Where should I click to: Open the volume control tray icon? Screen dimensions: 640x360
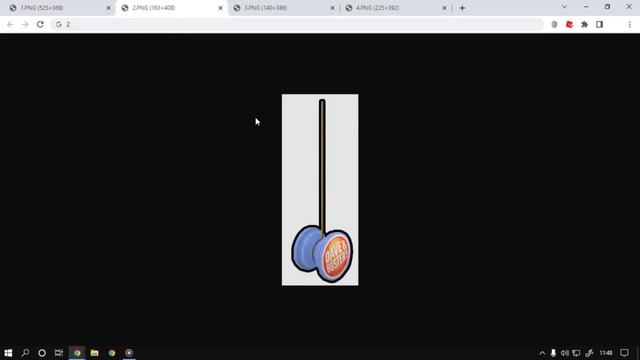(564, 353)
